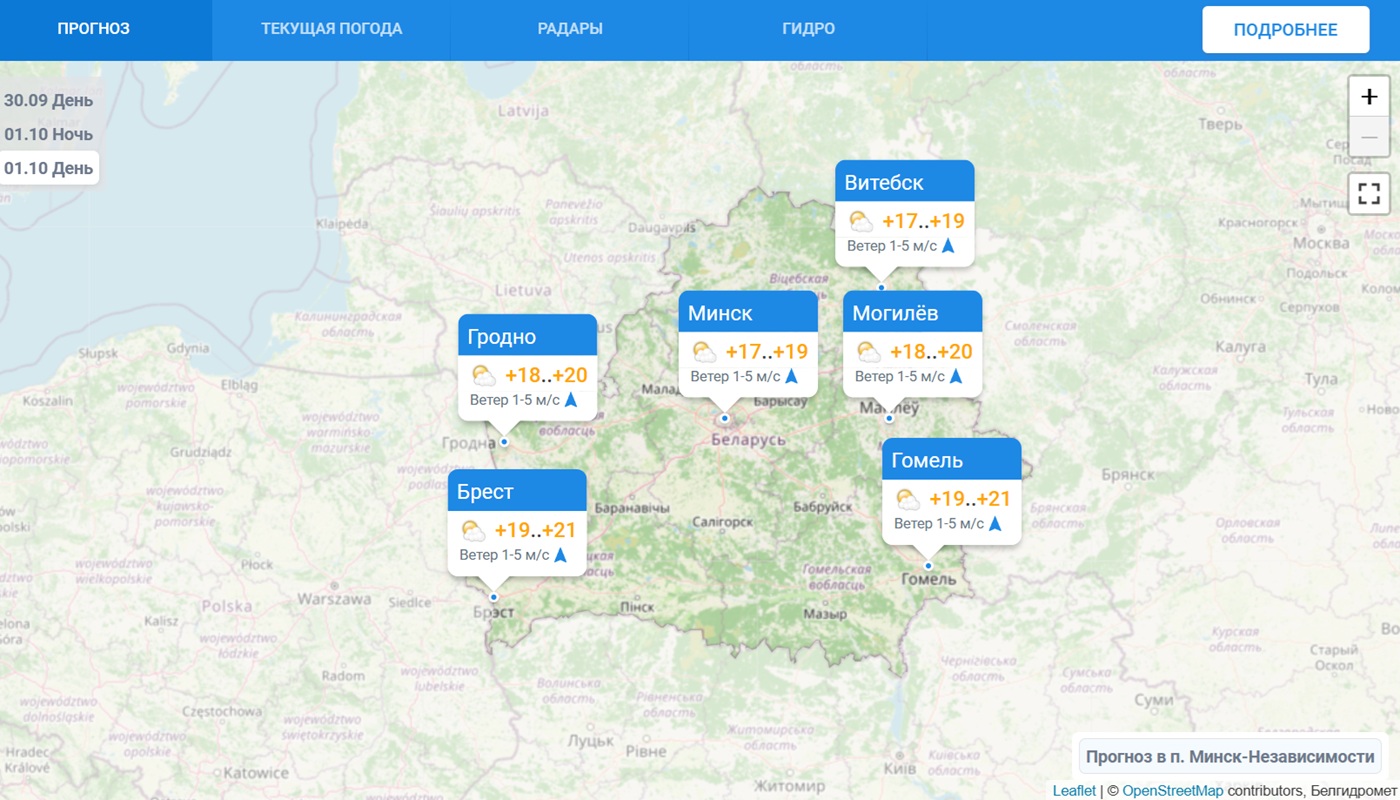Click wind direction arrow in Гродно card
Viewport: 1400px width, 800px height.
572,400
